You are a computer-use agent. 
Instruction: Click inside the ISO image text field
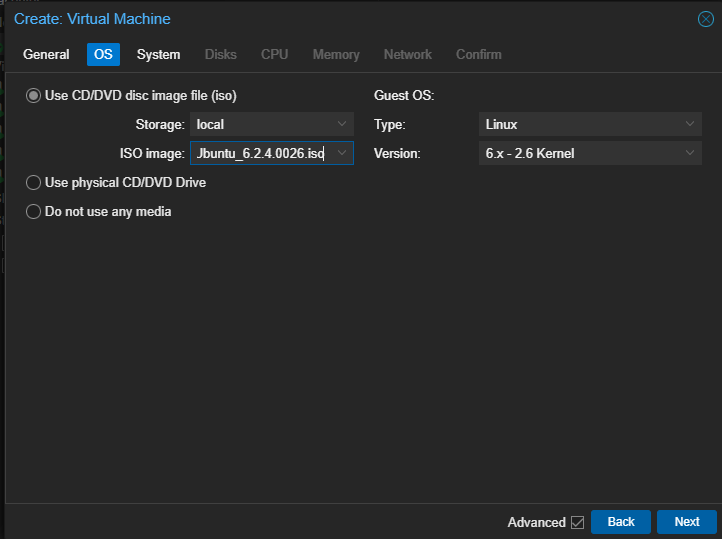[260, 153]
